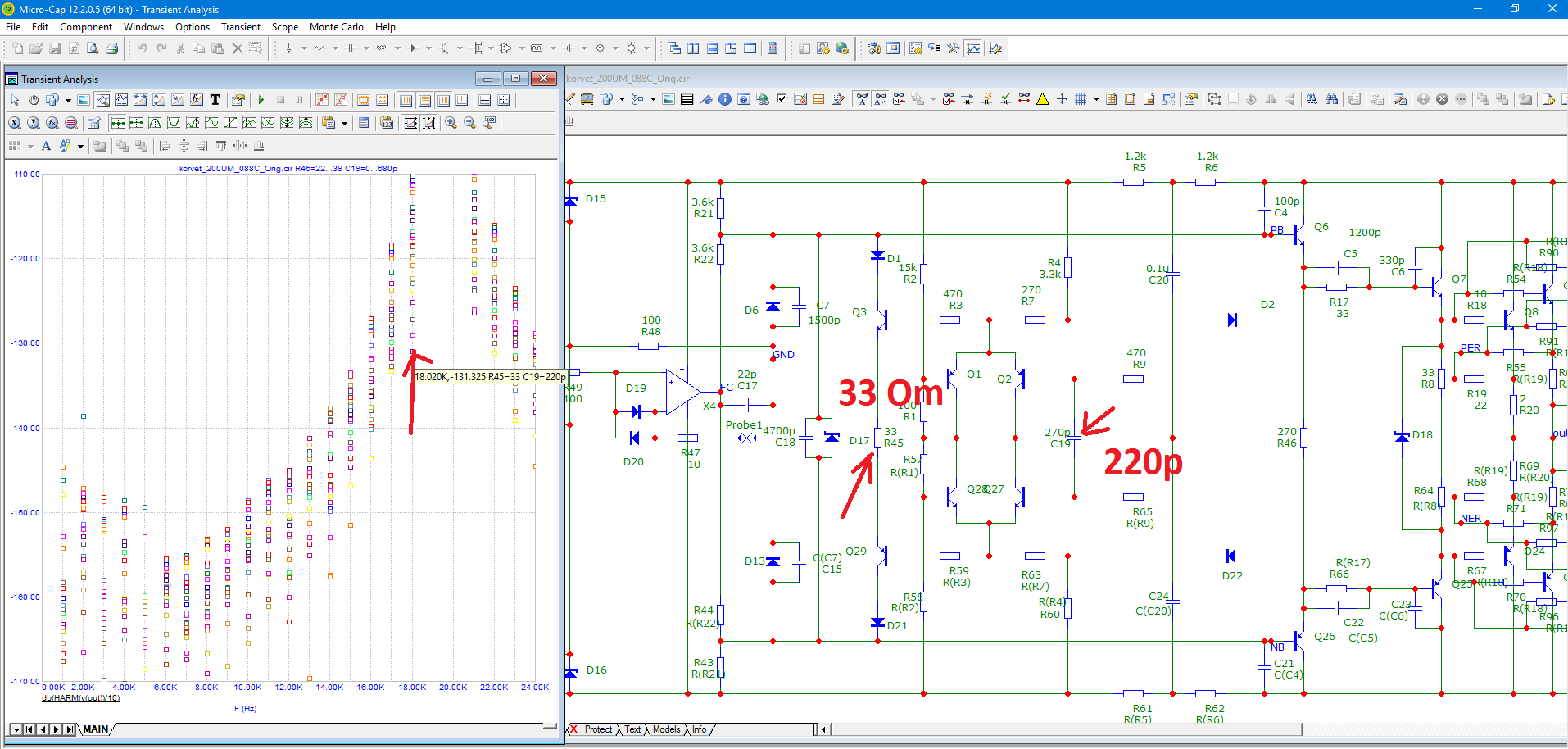Open the File menu
This screenshot has height=749, width=1568.
coord(13,27)
